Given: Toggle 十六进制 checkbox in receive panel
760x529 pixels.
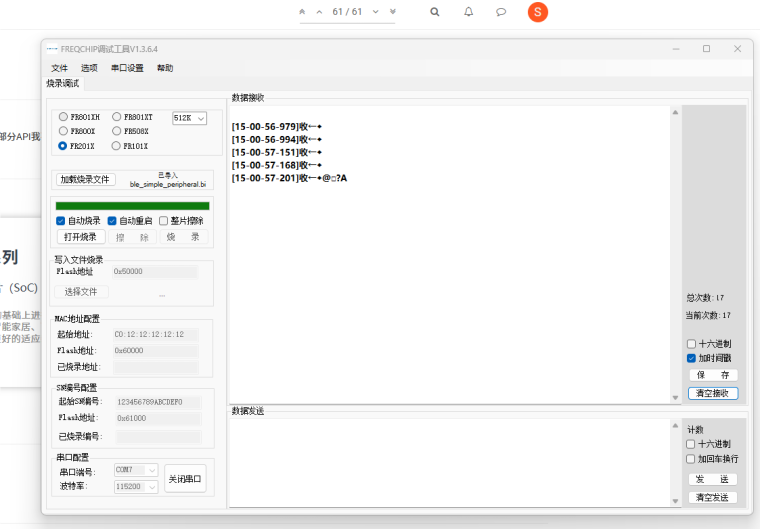Looking at the screenshot, I should coord(691,344).
